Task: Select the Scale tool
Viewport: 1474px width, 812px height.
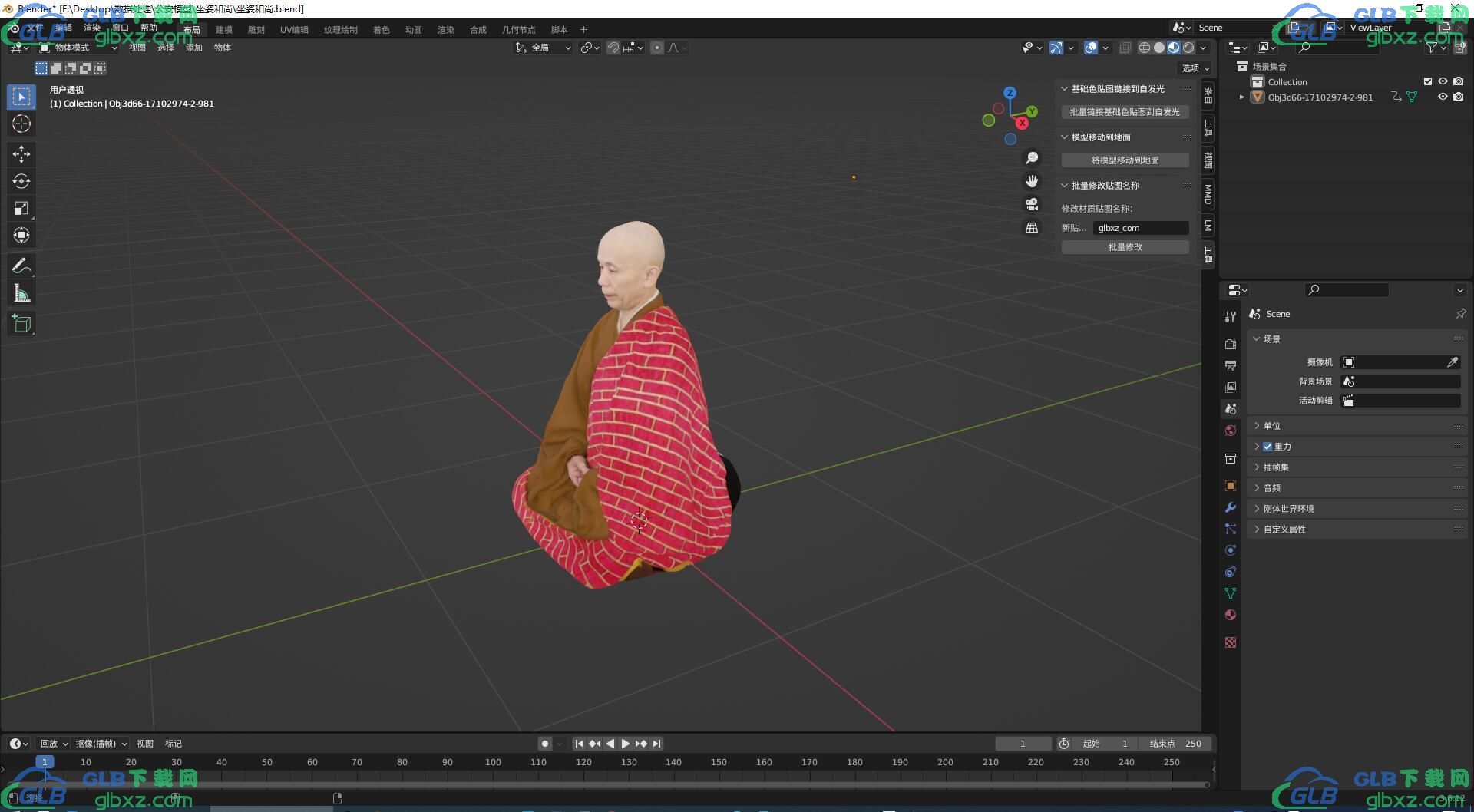Action: [x=21, y=208]
